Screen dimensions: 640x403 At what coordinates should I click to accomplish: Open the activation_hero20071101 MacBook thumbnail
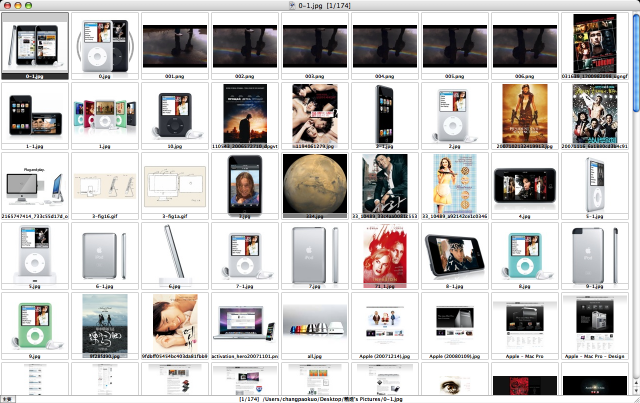click(245, 326)
